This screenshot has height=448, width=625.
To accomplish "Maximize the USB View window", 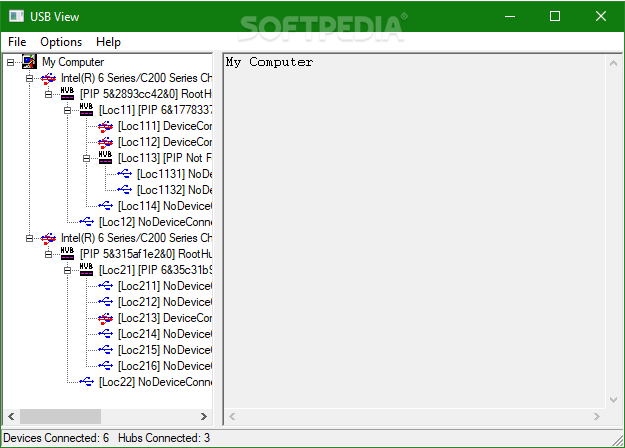I will (555, 16).
